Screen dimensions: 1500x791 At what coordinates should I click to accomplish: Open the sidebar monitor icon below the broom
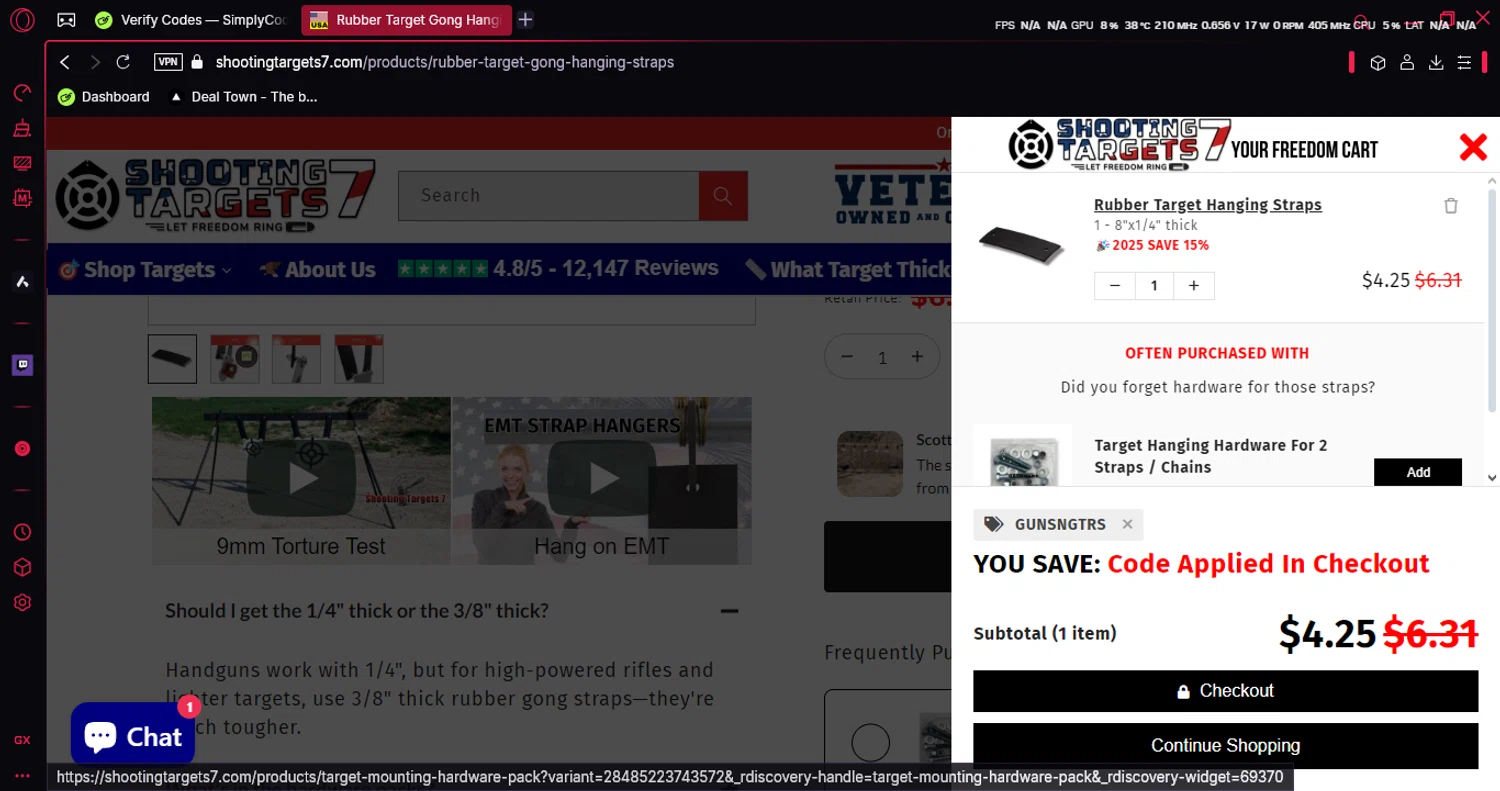22,163
